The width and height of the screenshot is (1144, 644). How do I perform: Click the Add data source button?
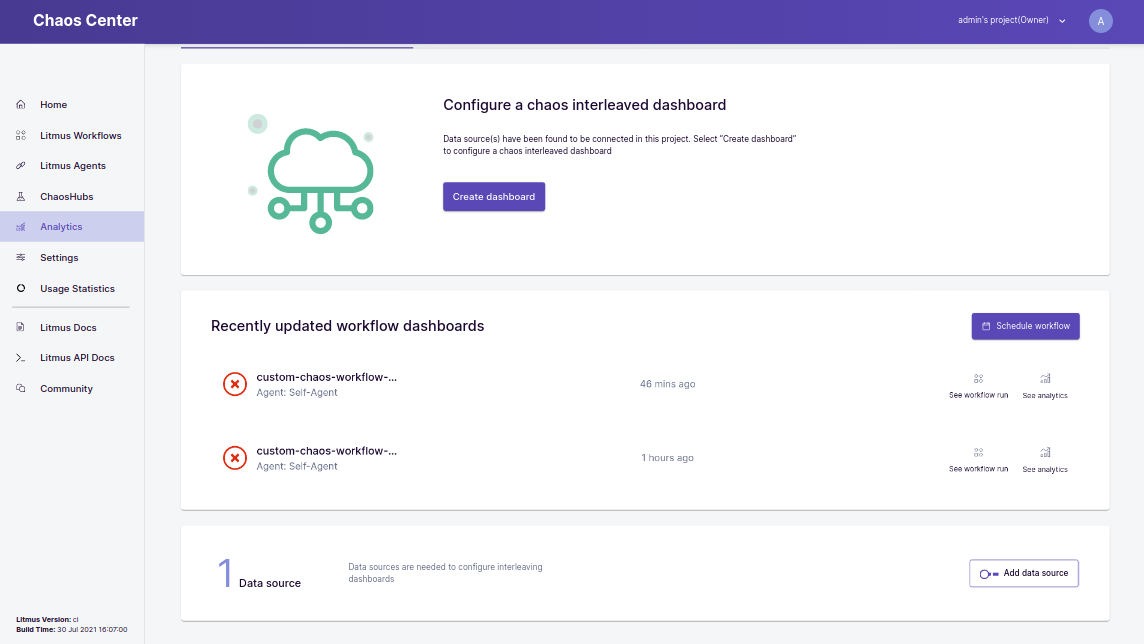pyautogui.click(x=1023, y=573)
